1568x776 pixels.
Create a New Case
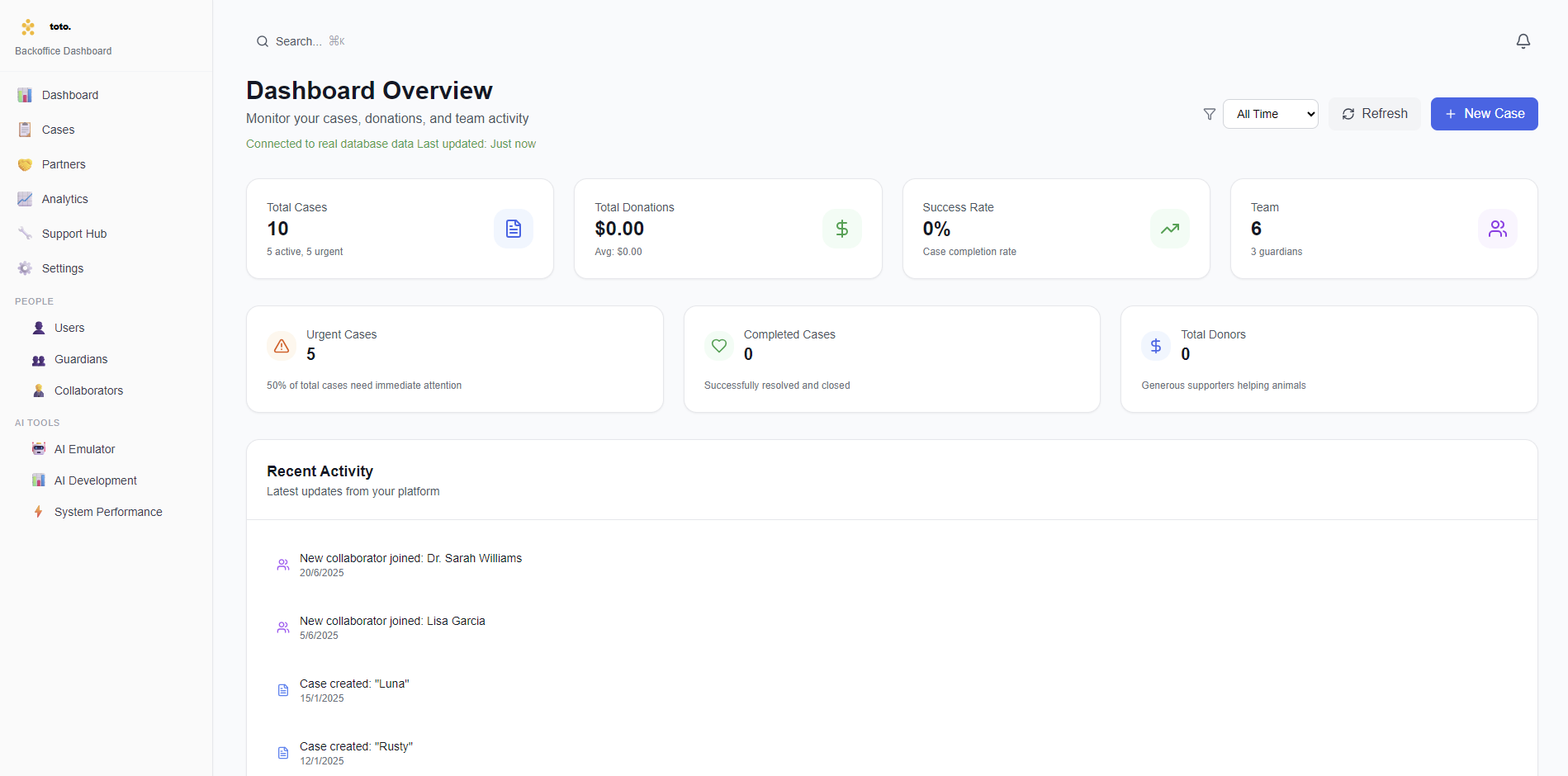click(x=1485, y=114)
